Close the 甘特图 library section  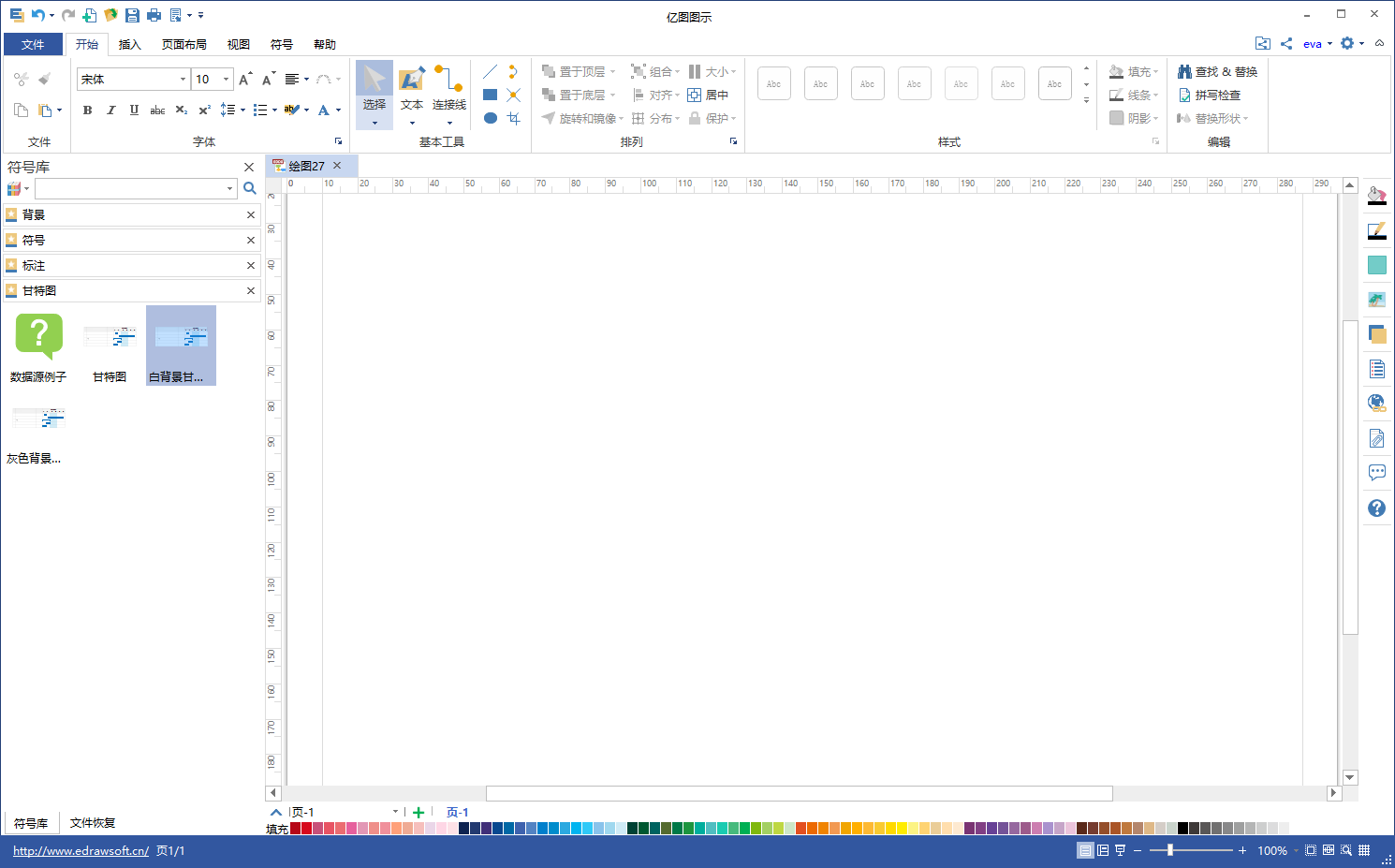pyautogui.click(x=251, y=290)
